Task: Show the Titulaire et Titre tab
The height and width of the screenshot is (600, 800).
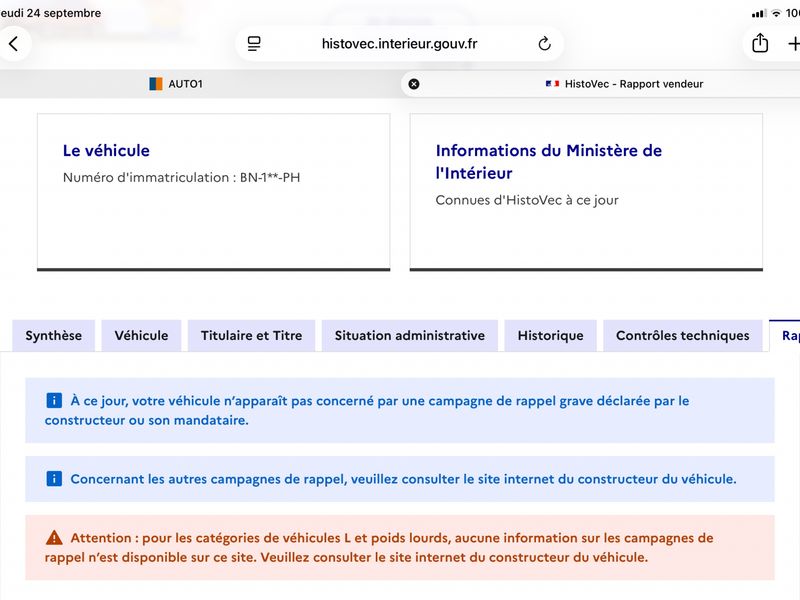Action: point(252,336)
